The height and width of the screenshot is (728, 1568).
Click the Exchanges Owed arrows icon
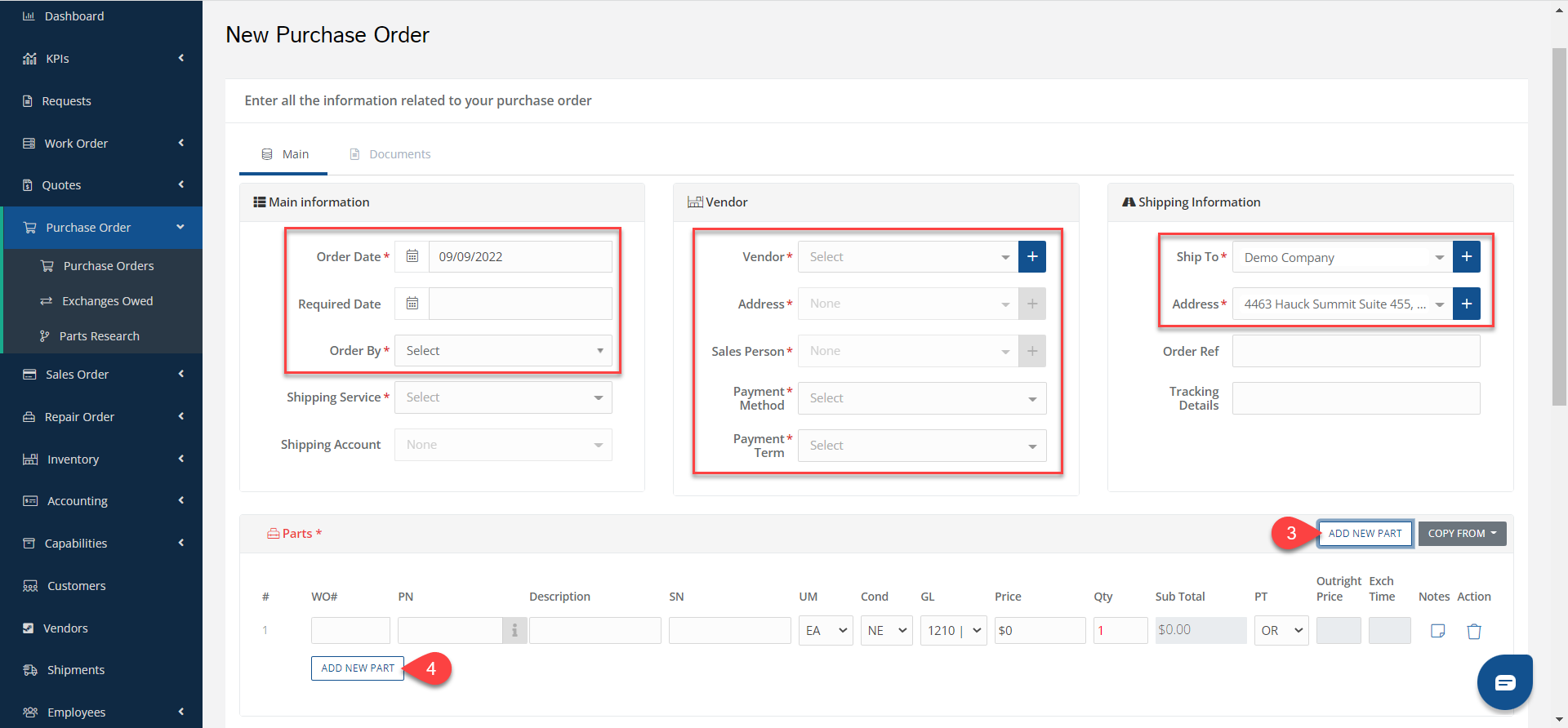[x=47, y=301]
